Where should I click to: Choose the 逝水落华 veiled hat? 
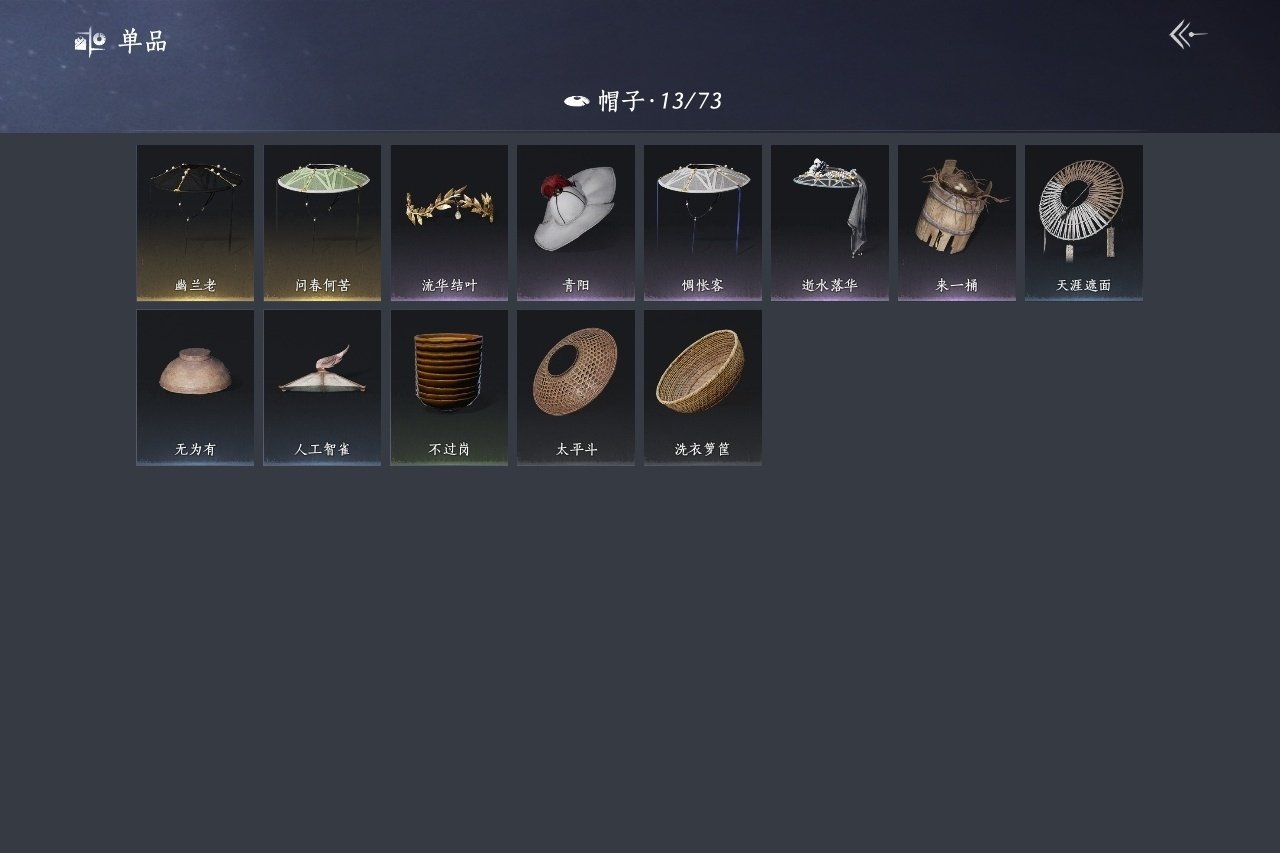coord(830,223)
